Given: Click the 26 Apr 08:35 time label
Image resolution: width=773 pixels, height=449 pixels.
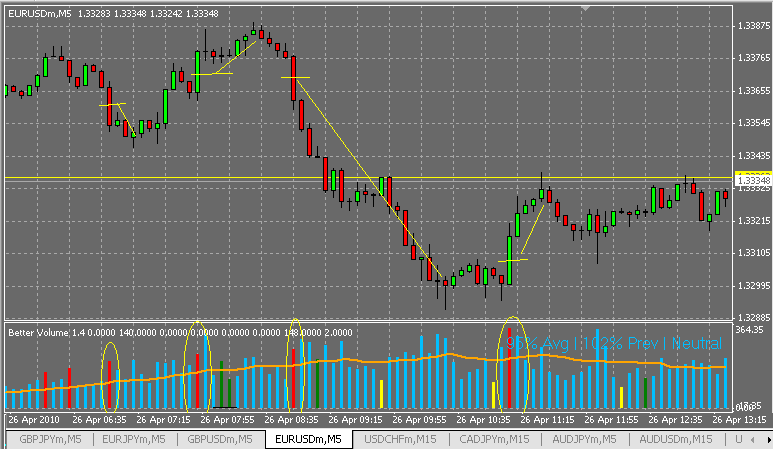Looking at the screenshot, I should (x=291, y=419).
